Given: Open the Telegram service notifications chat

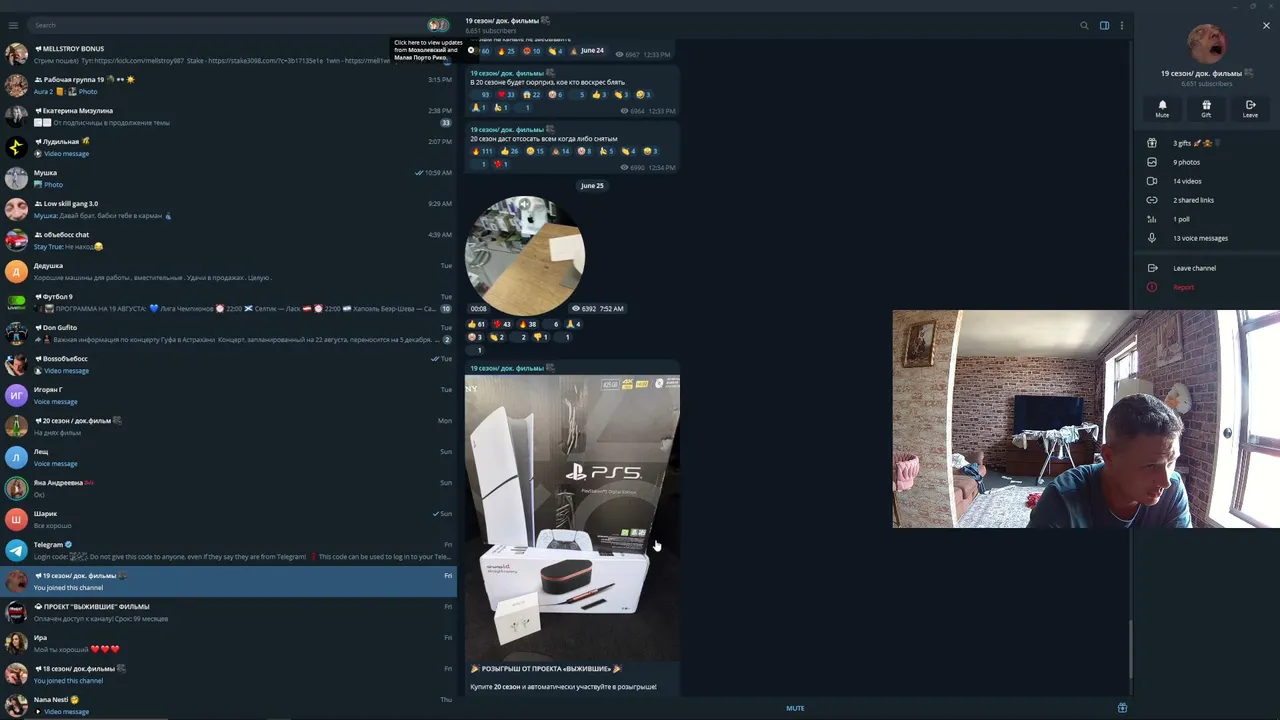Looking at the screenshot, I should point(228,550).
